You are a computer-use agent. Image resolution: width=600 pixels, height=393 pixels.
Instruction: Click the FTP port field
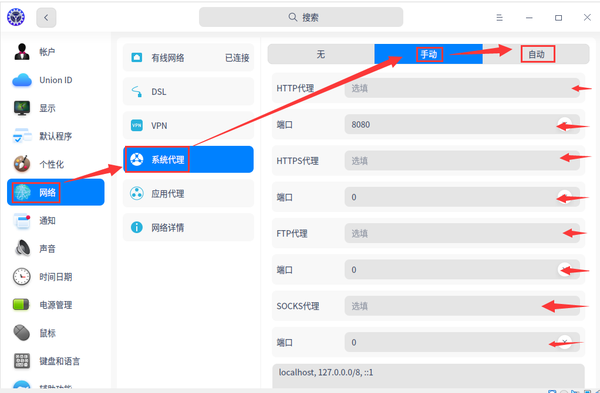(462, 270)
